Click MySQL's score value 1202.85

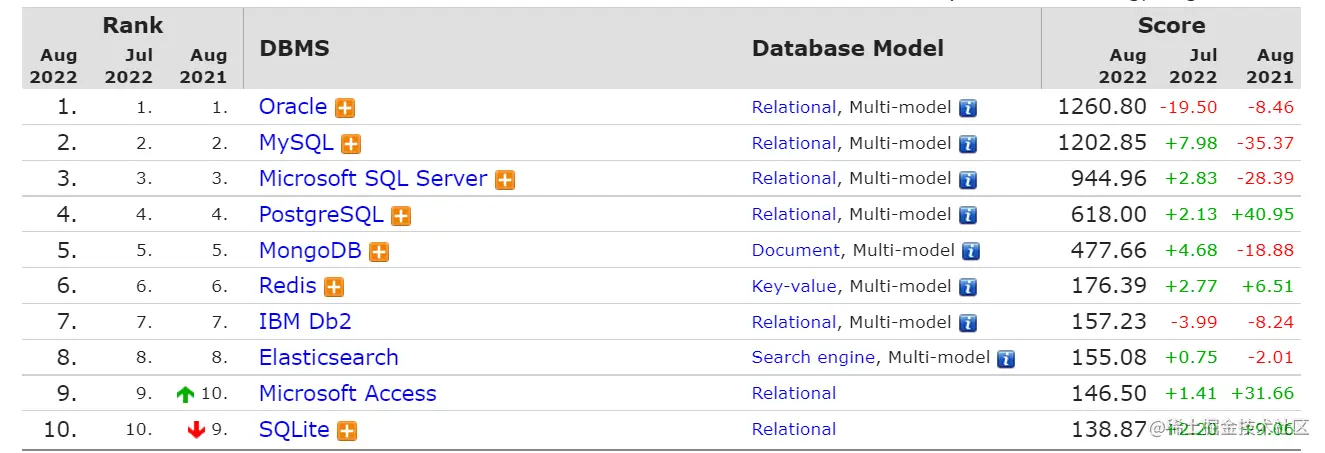pos(1102,142)
